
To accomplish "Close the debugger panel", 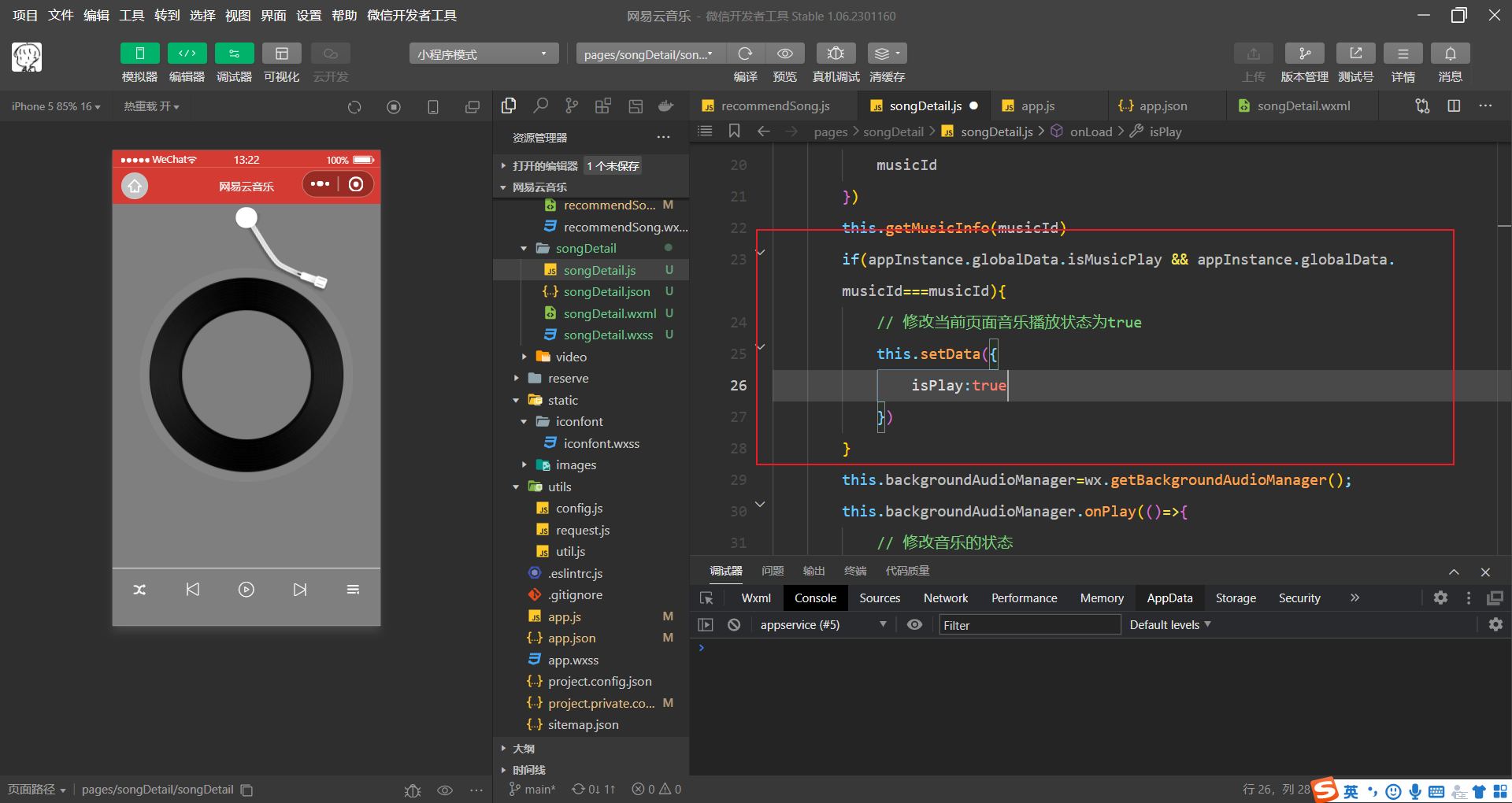I will tap(1485, 572).
